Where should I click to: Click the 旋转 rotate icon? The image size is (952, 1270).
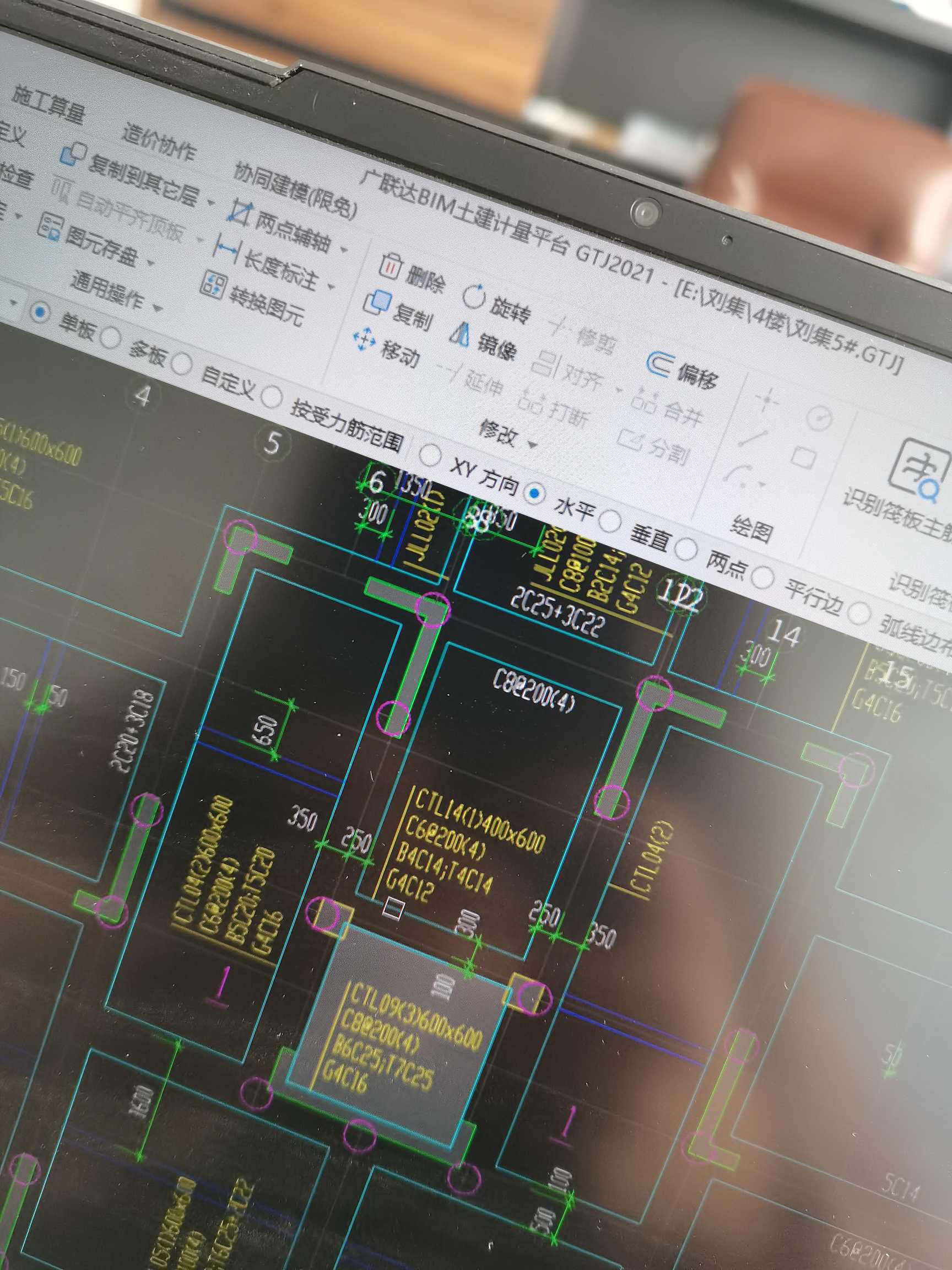474,296
